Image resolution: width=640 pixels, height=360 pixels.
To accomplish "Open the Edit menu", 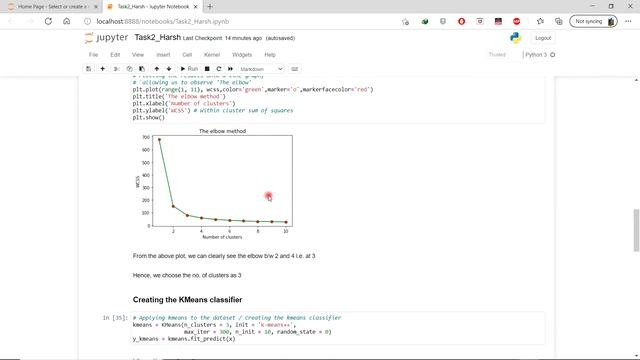I will [115, 55].
